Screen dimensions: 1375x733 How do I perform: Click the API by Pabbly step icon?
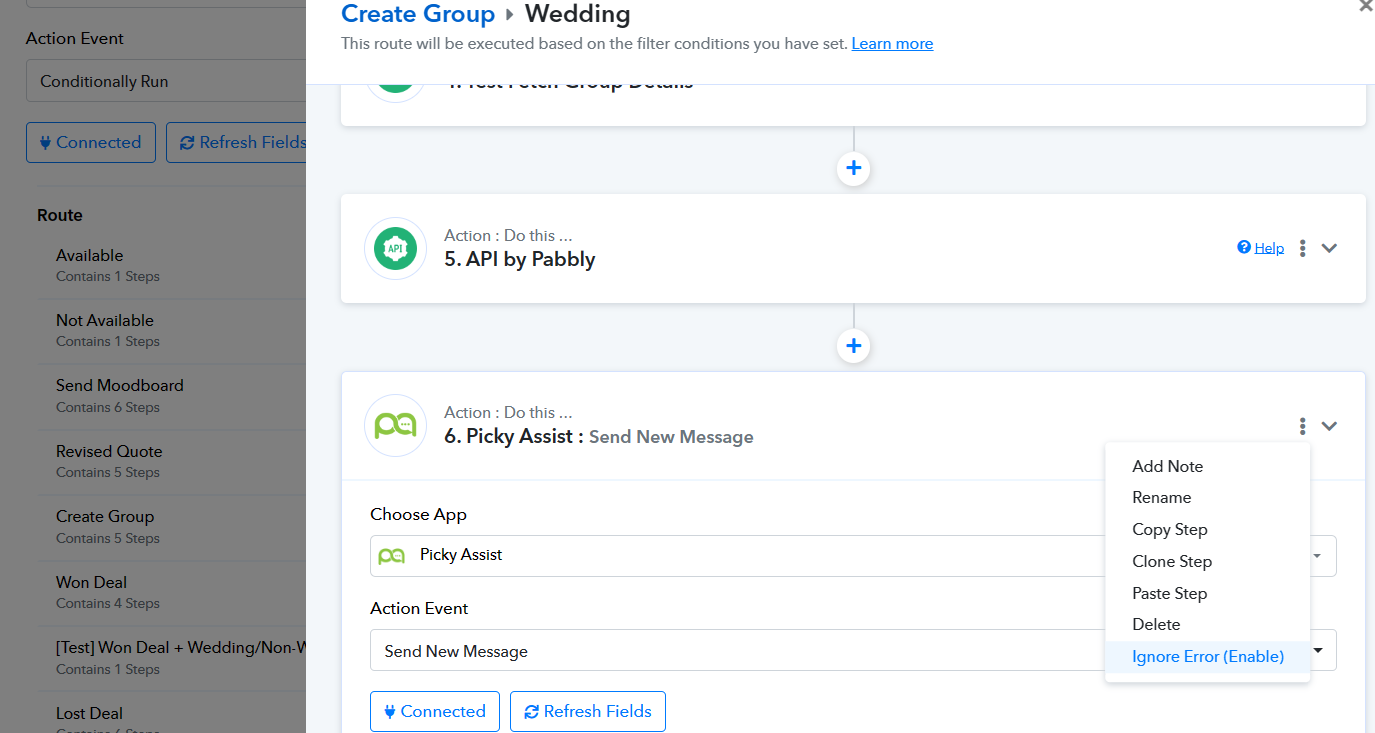point(395,249)
